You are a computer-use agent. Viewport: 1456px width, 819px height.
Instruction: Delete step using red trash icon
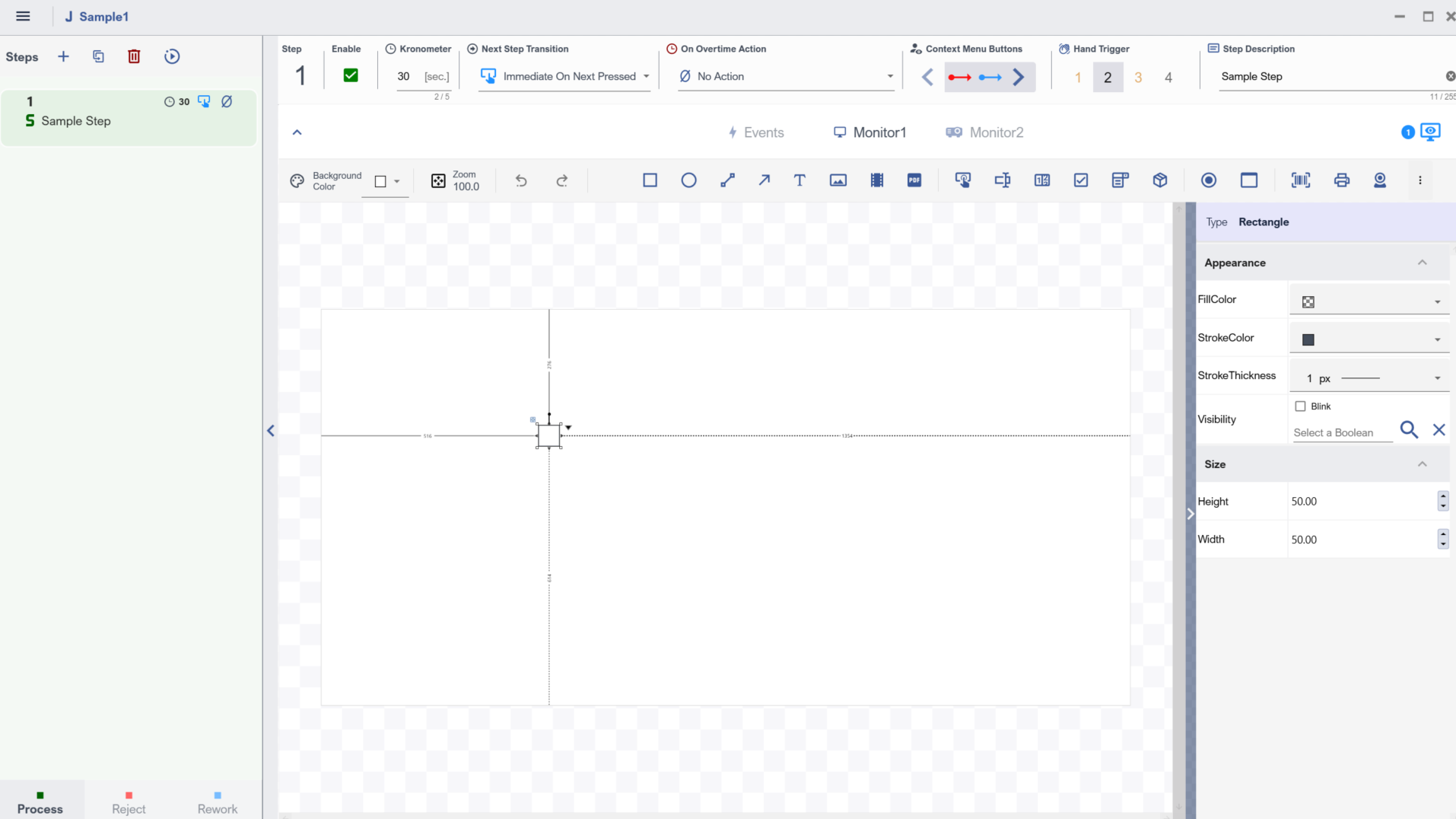click(x=134, y=56)
